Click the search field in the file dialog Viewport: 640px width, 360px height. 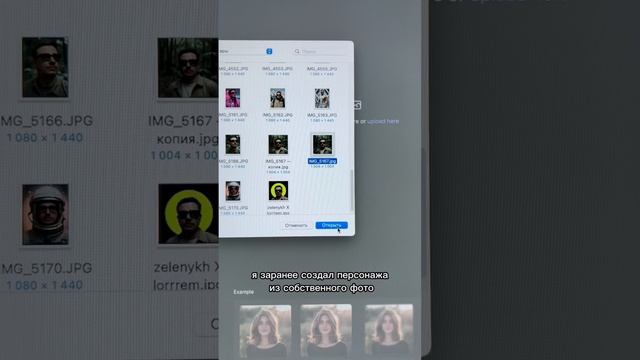(320, 51)
